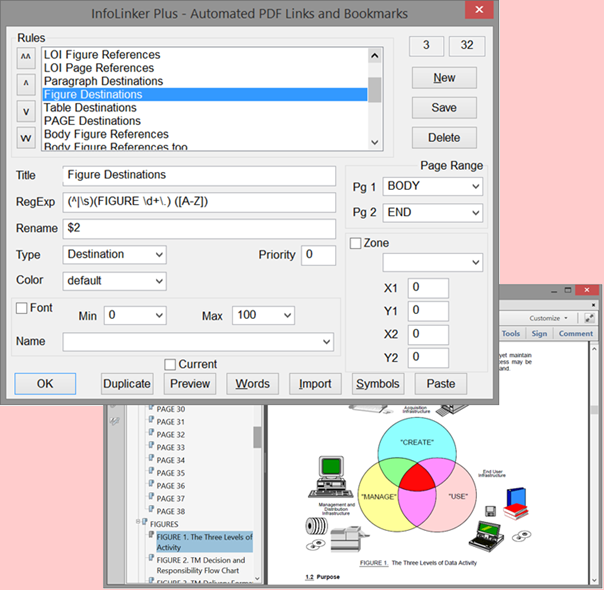This screenshot has height=590, width=604.
Task: Collapse the FIGURES bookmark tree node
Action: click(x=138, y=522)
